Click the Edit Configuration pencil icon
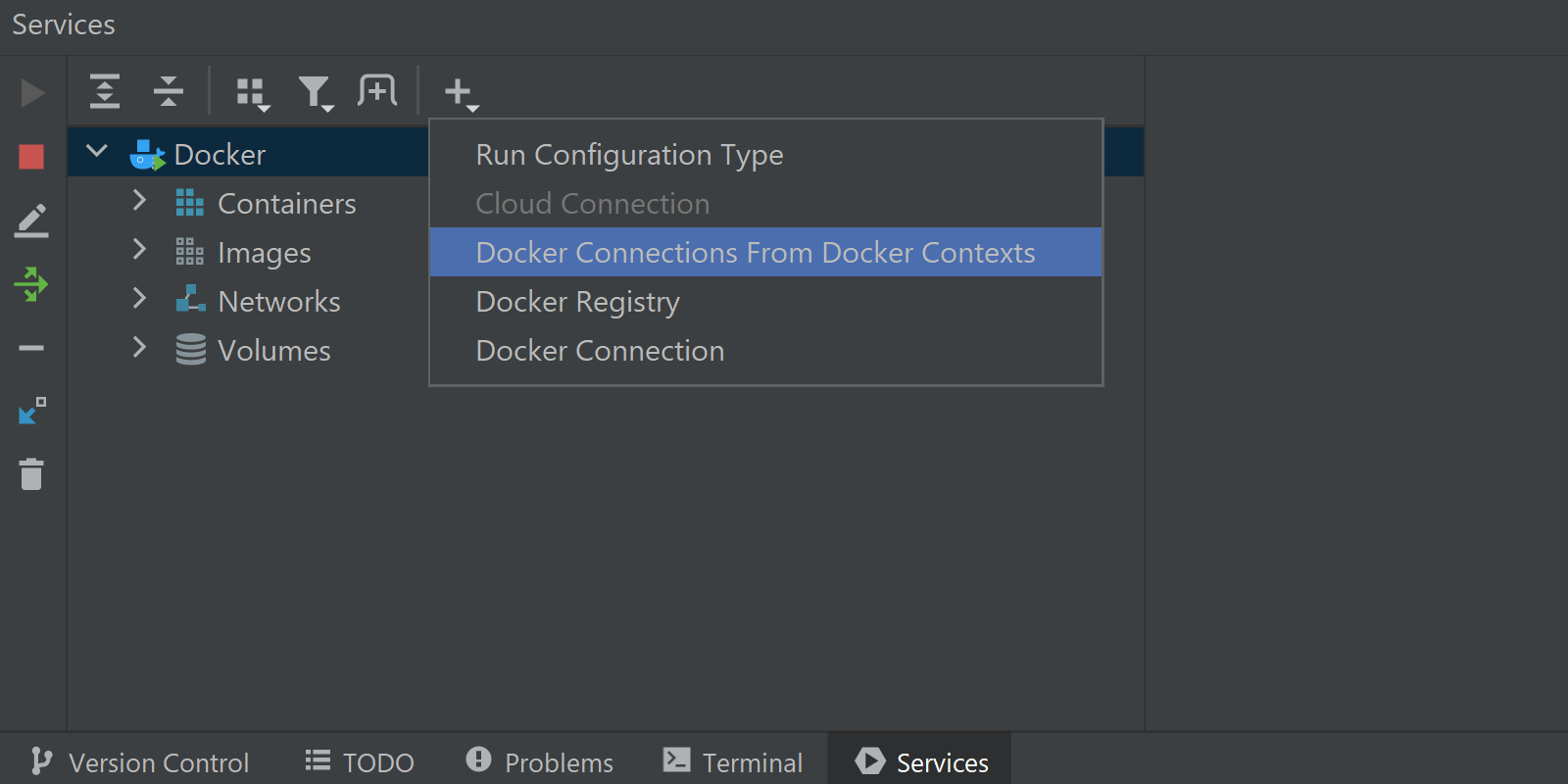The height and width of the screenshot is (784, 1568). coord(31,220)
